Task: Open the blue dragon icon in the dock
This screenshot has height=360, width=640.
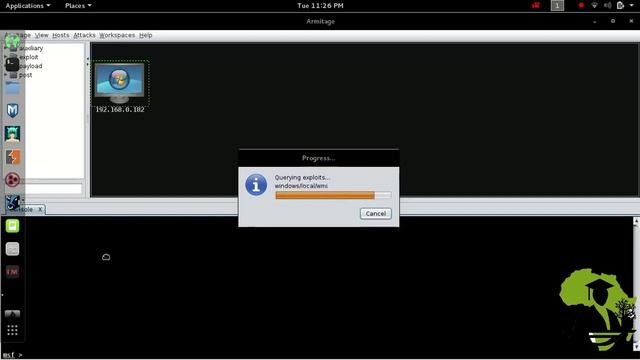Action: [12, 202]
